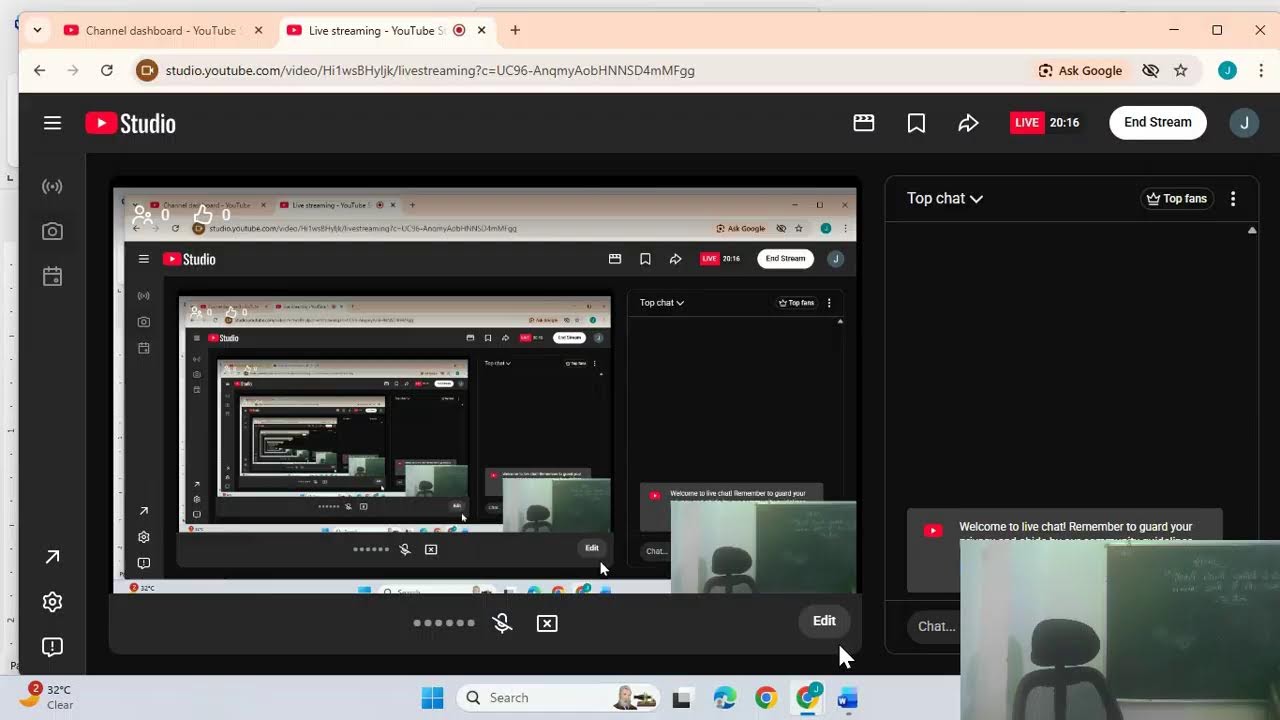Click the address bar URL
1280x720 pixels.
[430, 70]
